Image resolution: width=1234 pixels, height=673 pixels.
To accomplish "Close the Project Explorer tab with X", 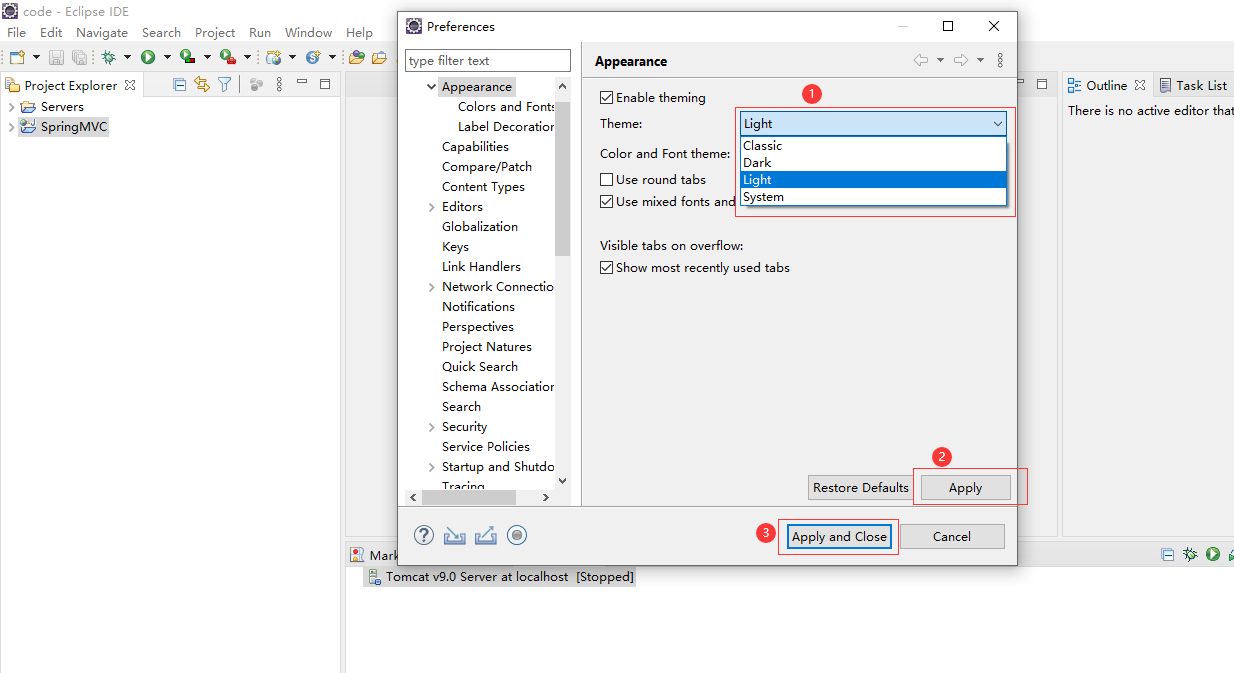I will coord(130,85).
